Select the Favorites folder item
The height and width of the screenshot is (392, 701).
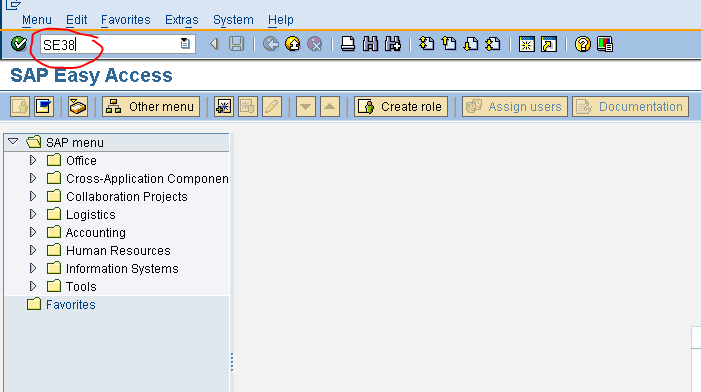point(71,304)
